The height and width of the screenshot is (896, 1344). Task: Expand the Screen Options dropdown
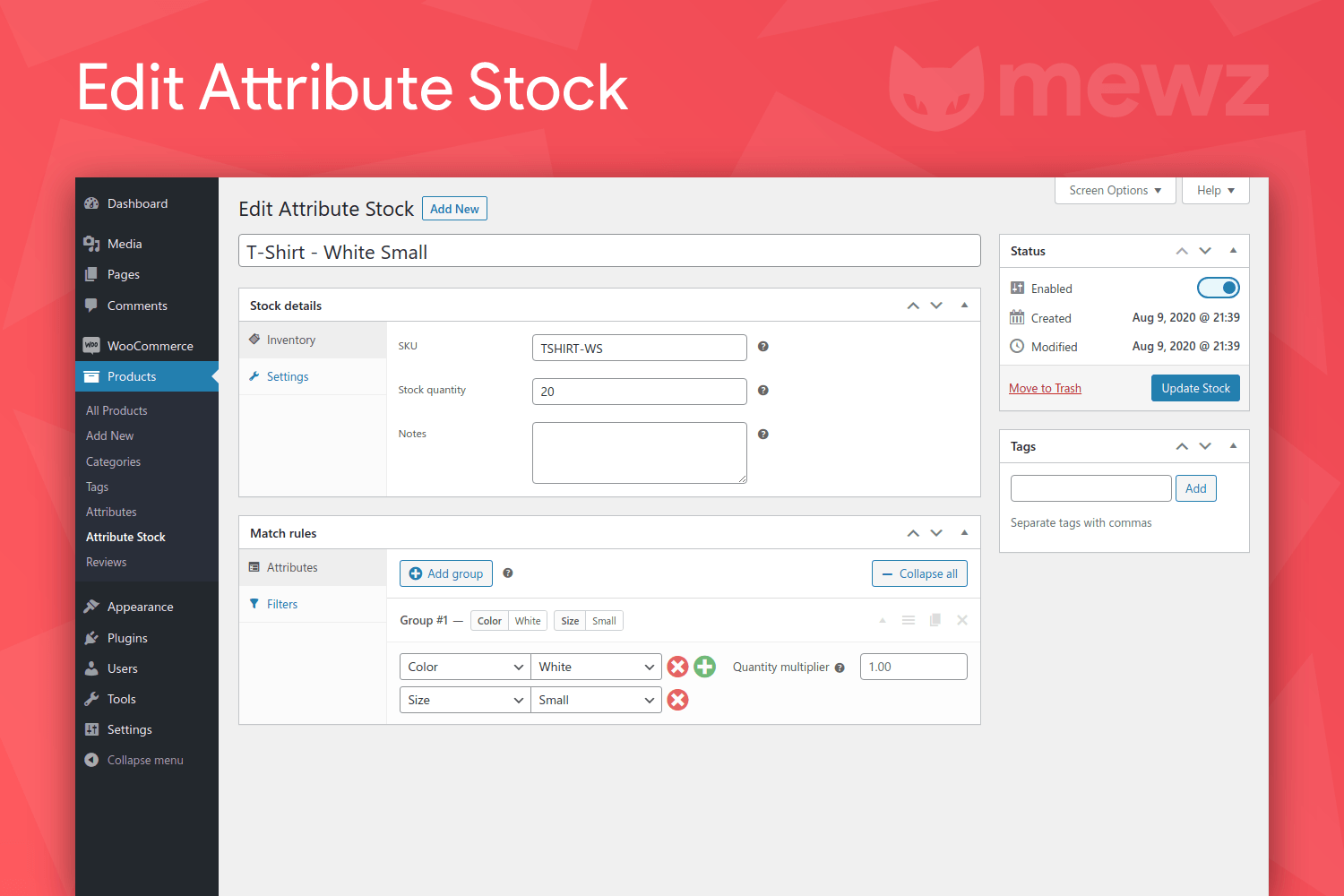(x=1115, y=190)
